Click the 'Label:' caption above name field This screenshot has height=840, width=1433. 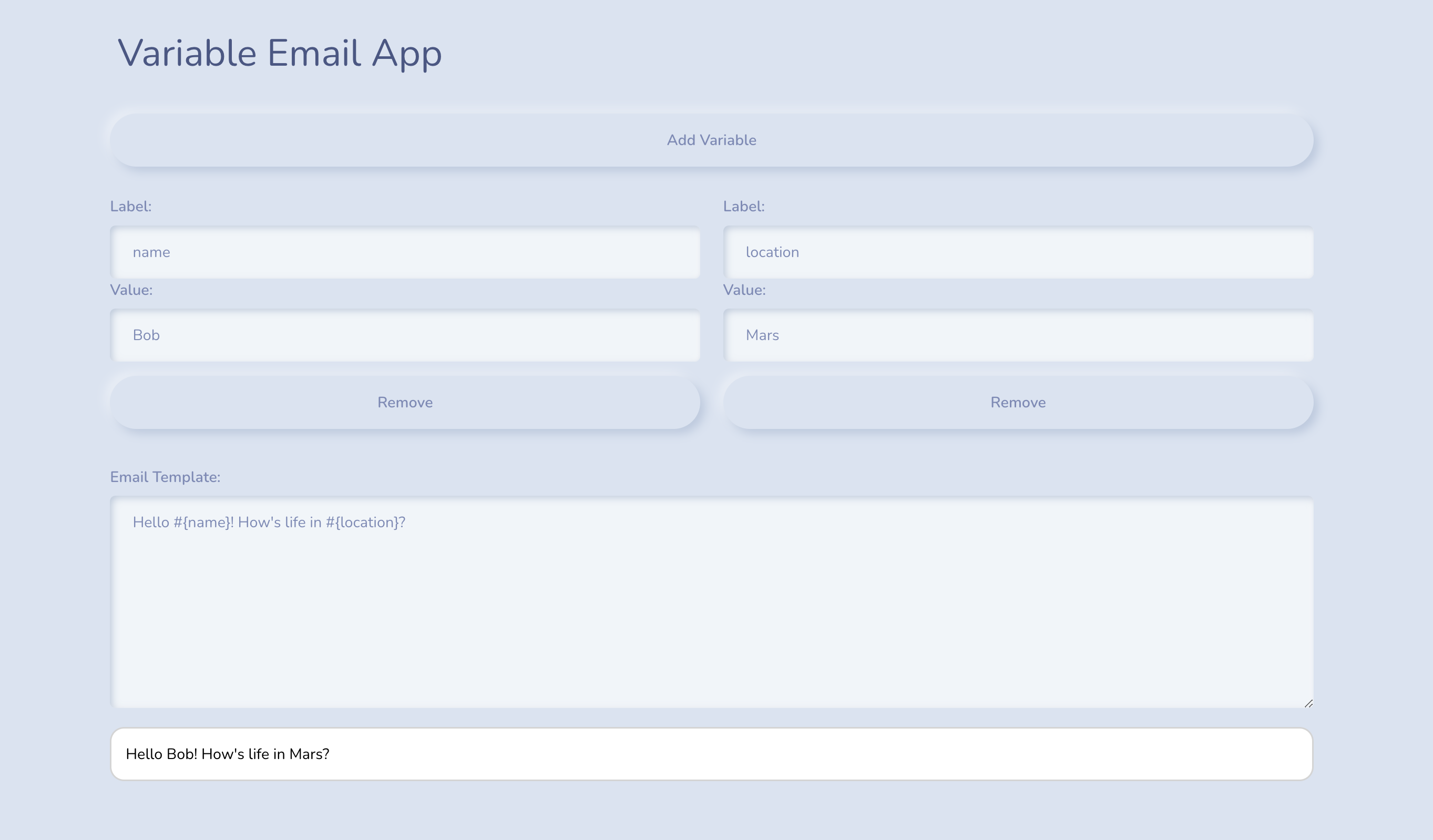(131, 207)
